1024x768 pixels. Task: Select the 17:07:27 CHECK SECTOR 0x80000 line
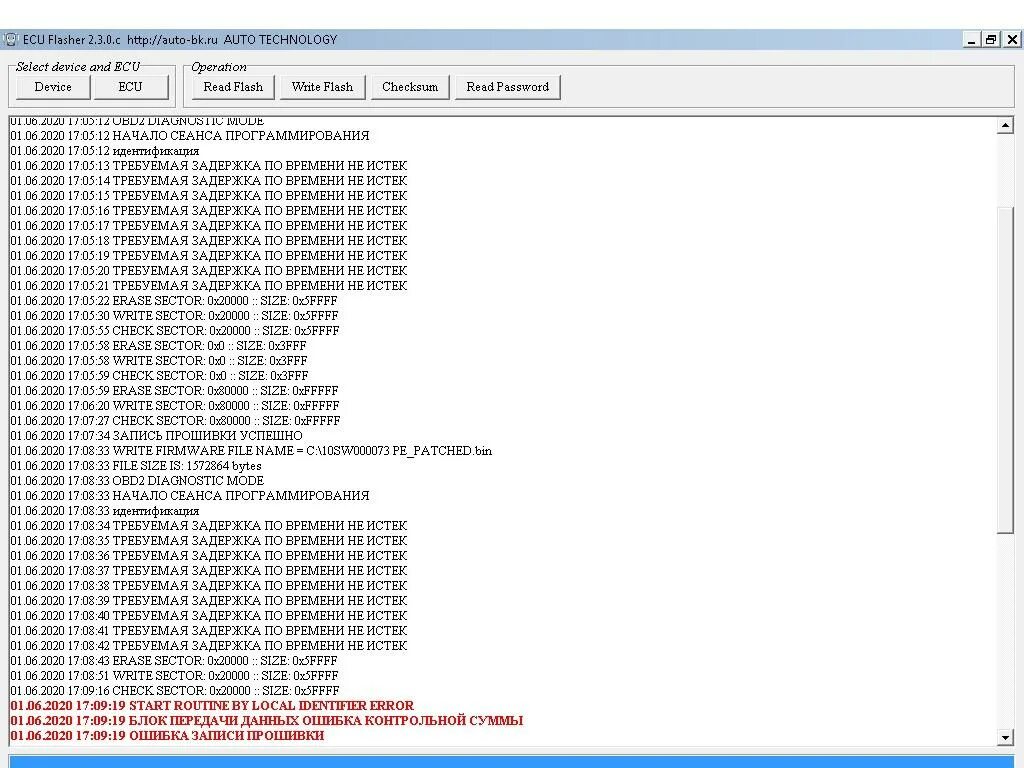[x=176, y=421]
